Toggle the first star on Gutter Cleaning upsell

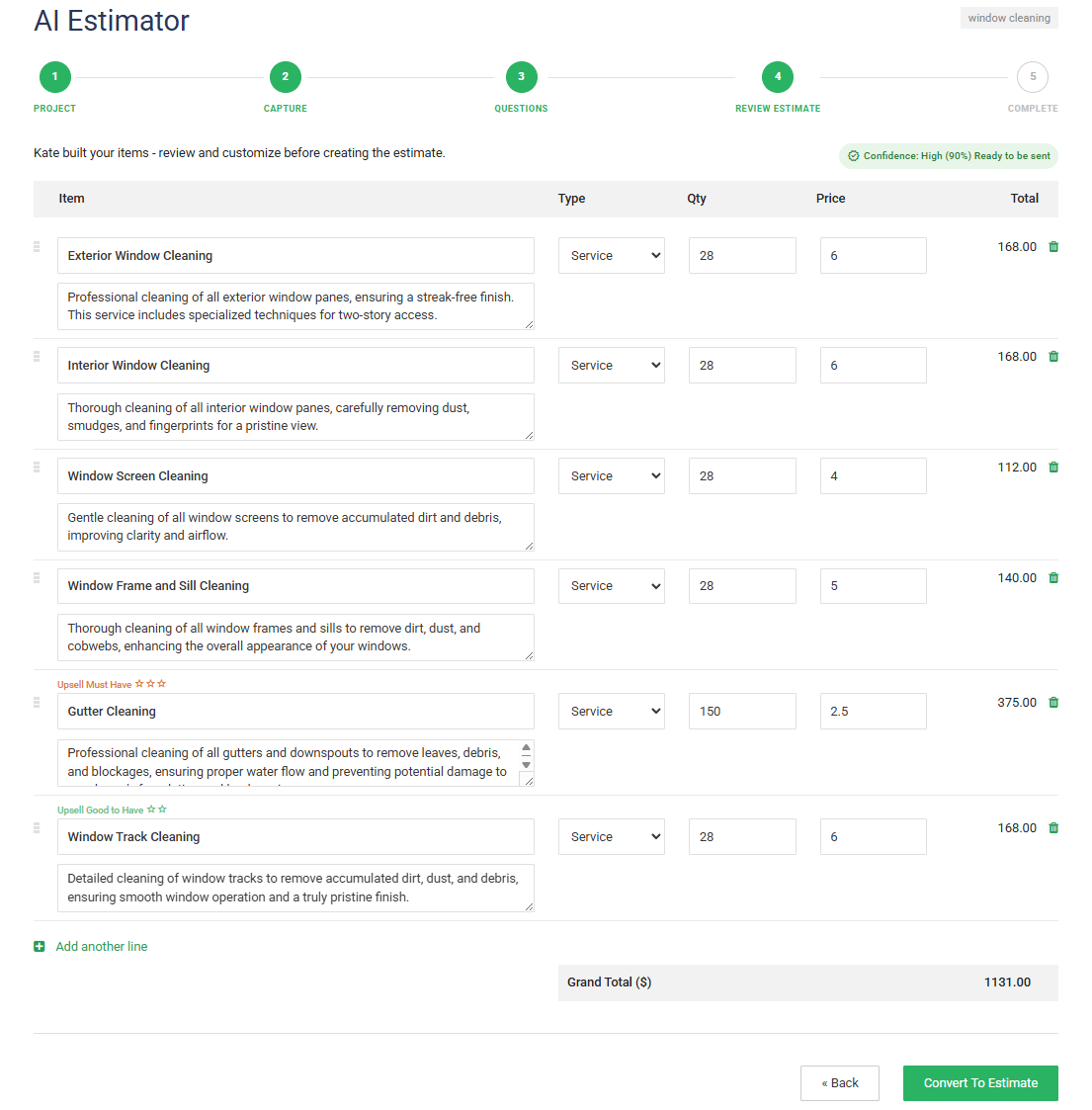click(139, 683)
